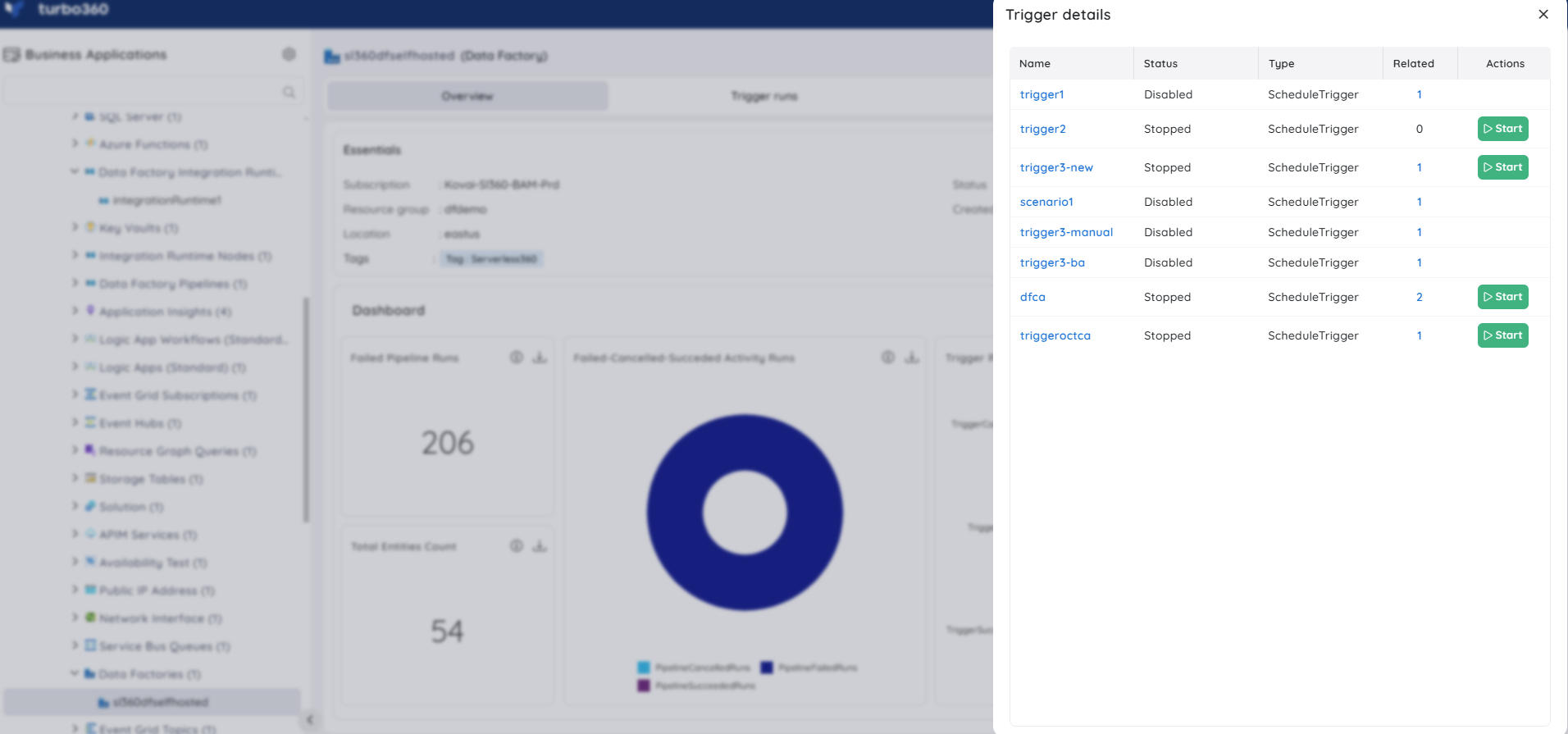The width and height of the screenshot is (1568, 734).
Task: Start the trigger3-new trigger
Action: tap(1502, 167)
